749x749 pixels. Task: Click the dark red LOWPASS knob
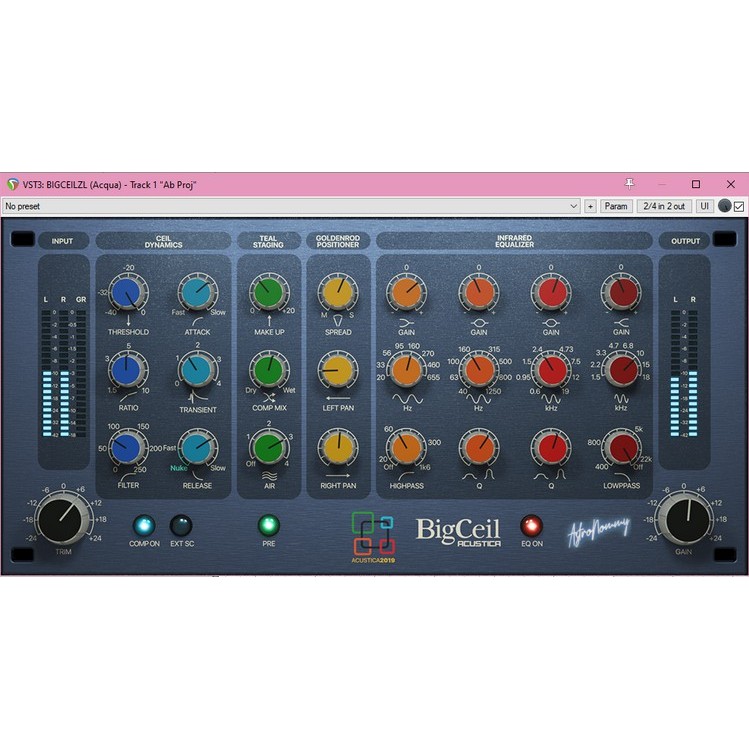coord(621,448)
